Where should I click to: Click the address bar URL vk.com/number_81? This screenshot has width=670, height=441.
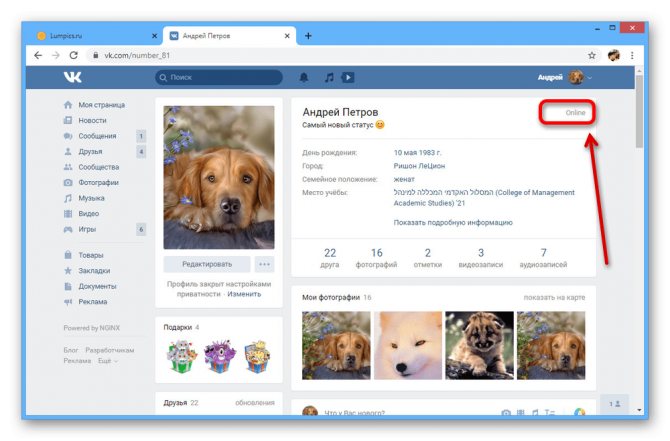point(137,55)
